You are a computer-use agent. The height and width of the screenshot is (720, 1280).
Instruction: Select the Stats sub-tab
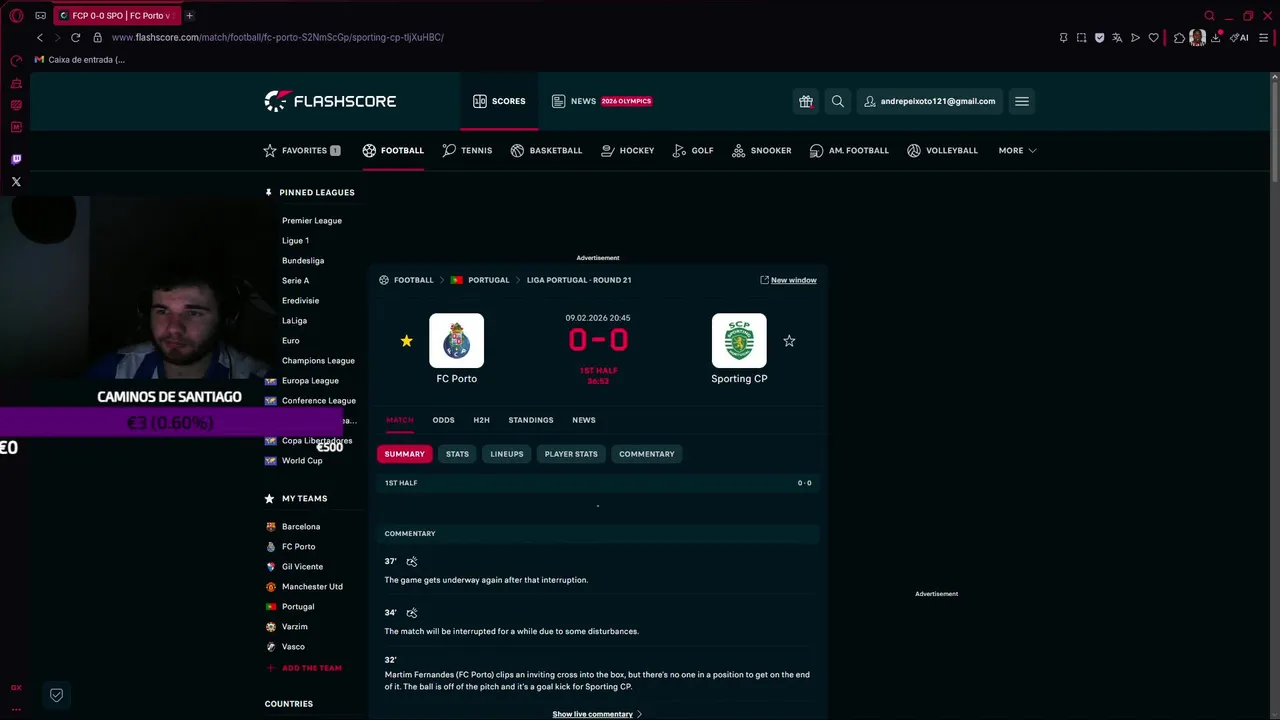[x=457, y=454]
